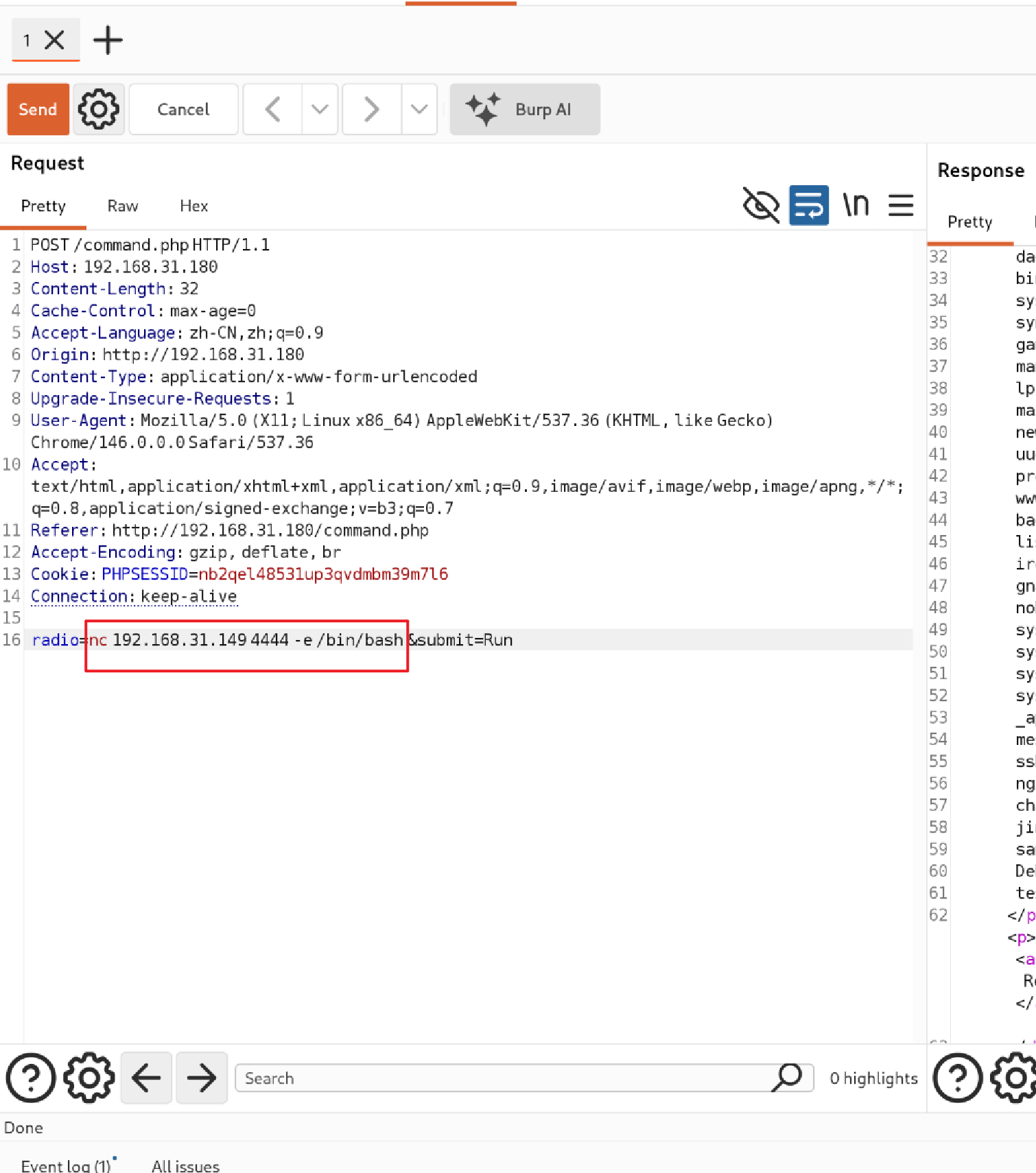
Task: Click the Accept-Encoding header line
Action: click(x=186, y=552)
